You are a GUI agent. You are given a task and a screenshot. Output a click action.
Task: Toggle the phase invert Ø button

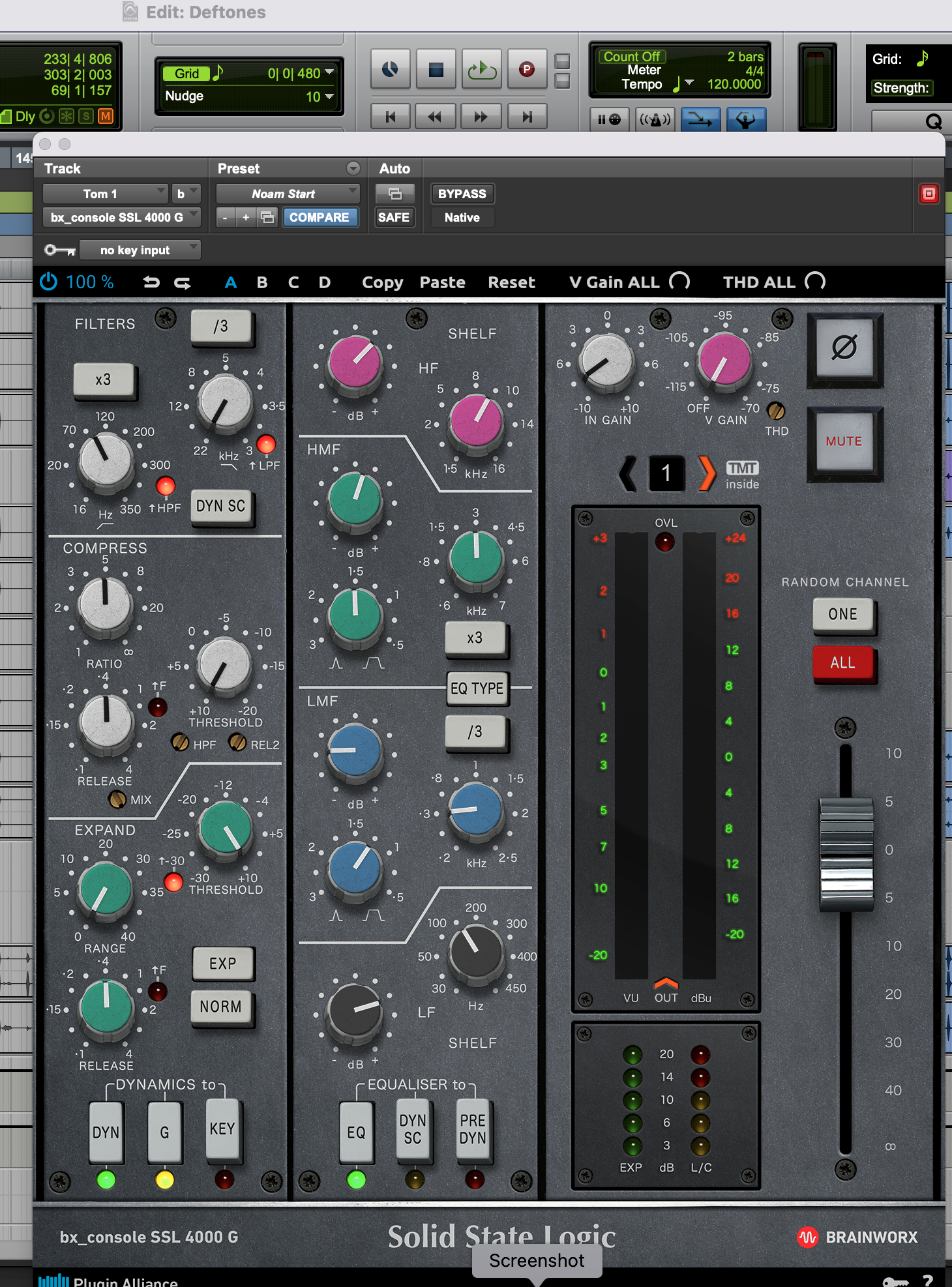(844, 348)
